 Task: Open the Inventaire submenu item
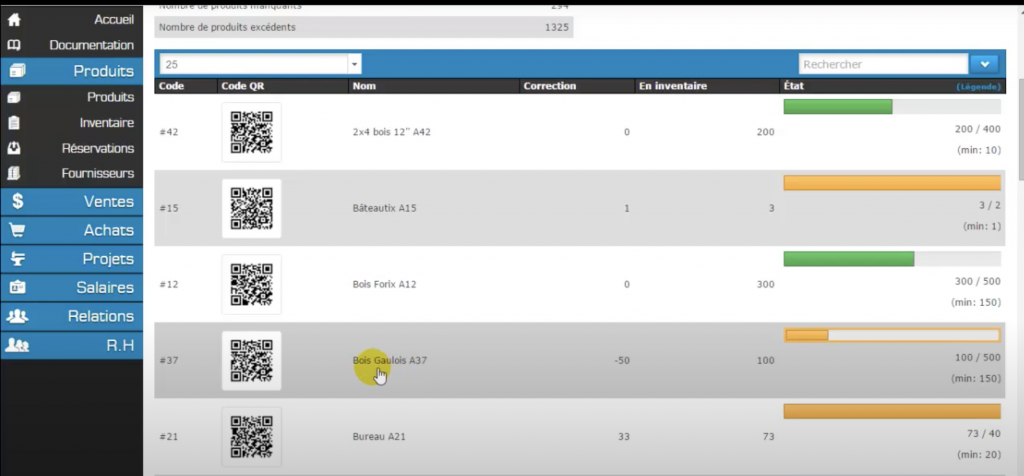(106, 123)
